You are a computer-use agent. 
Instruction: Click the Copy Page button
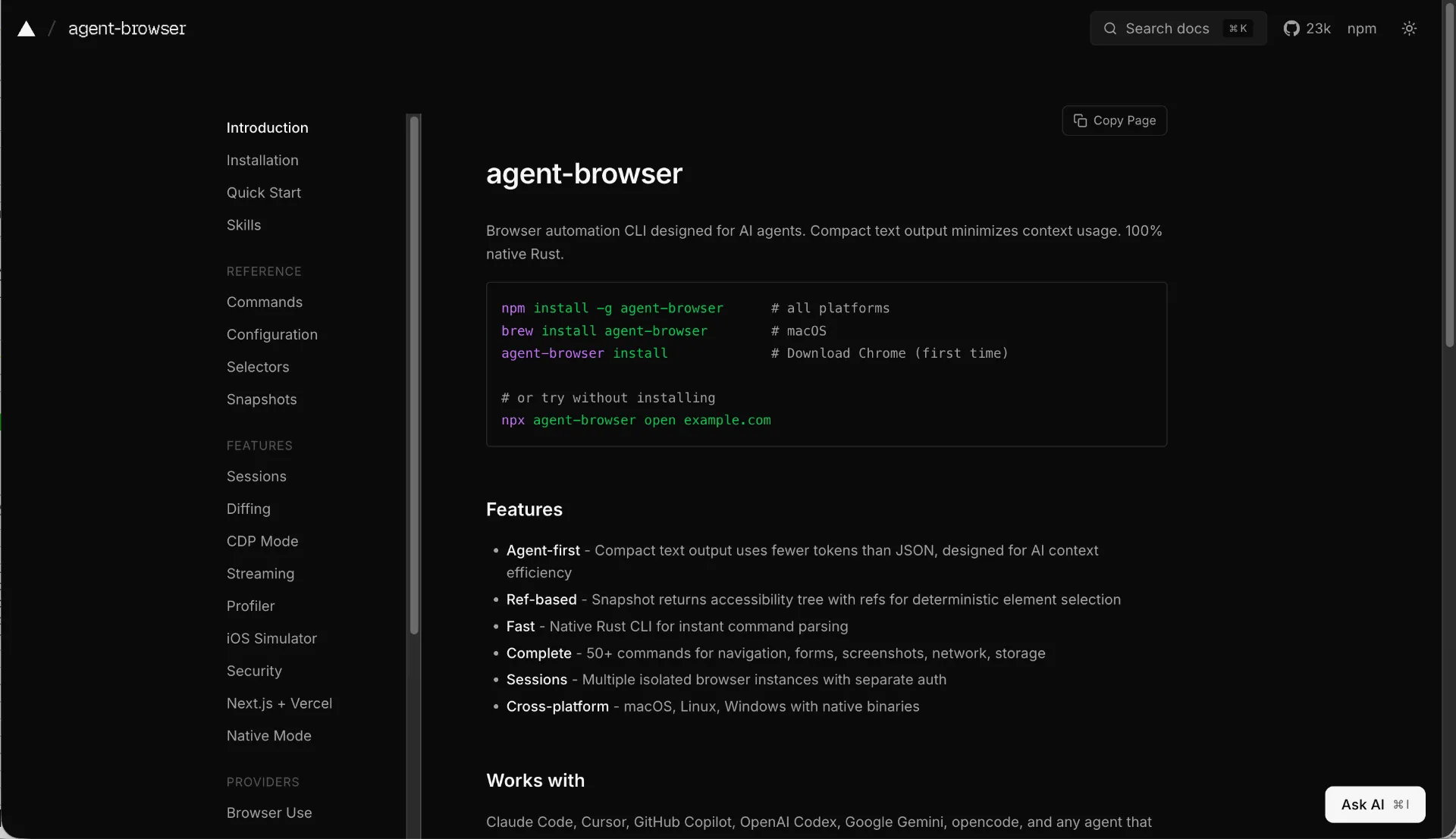pos(1114,121)
